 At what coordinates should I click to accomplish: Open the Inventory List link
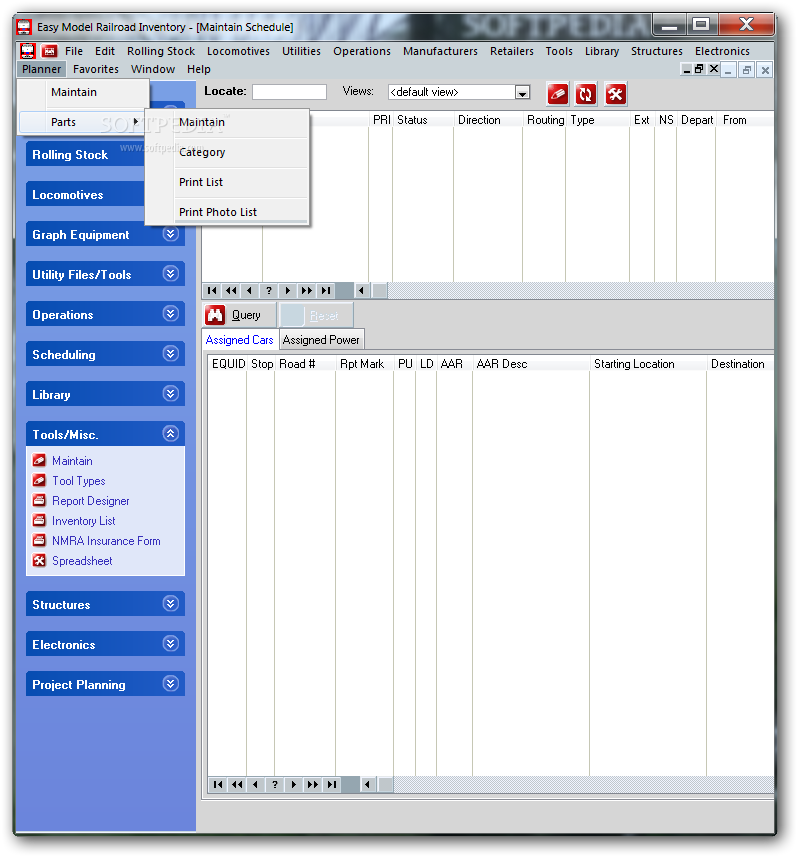(x=84, y=521)
